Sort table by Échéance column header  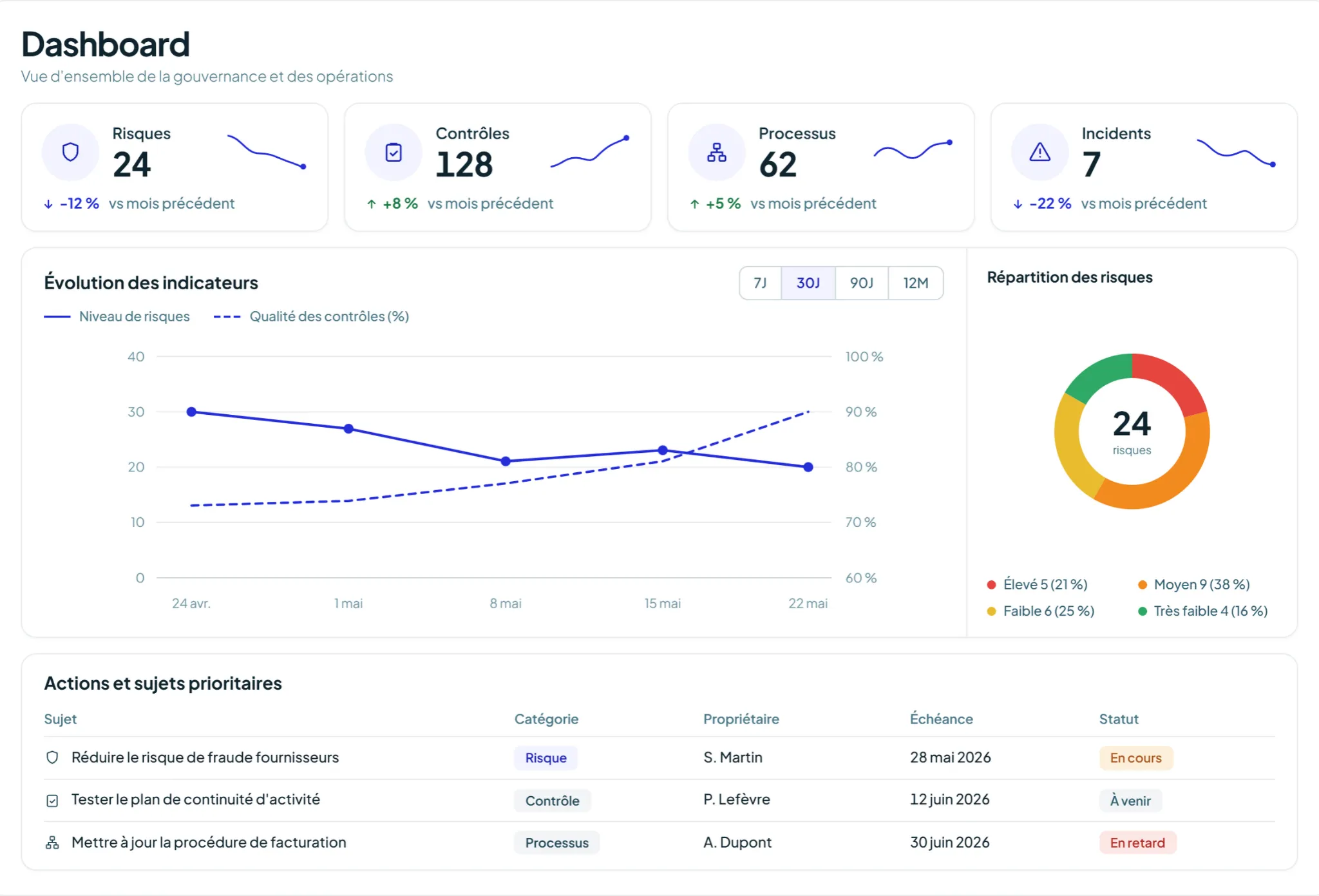(941, 719)
